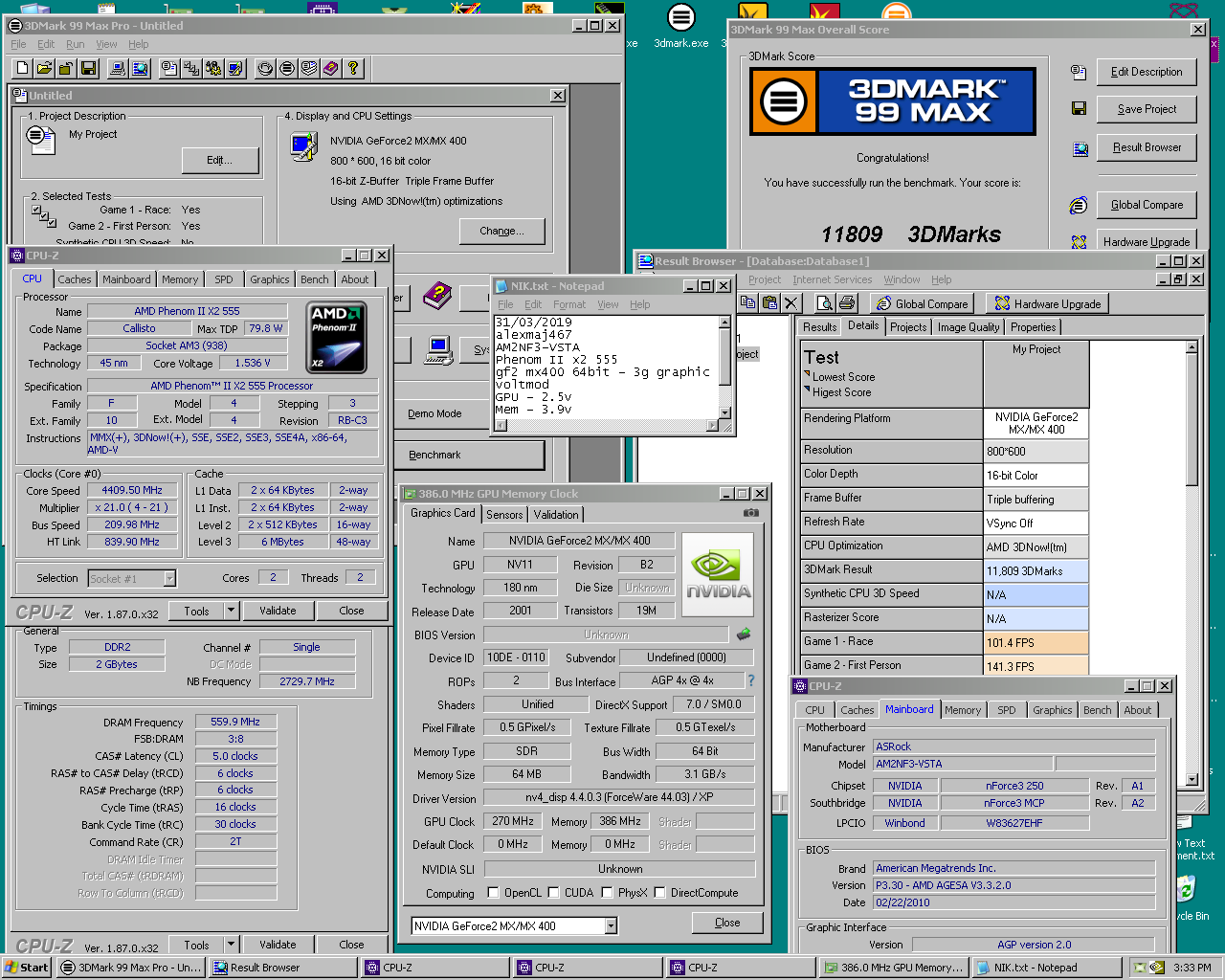Click the purple help book icon near Demo Mode
This screenshot has width=1225, height=980.
[437, 295]
